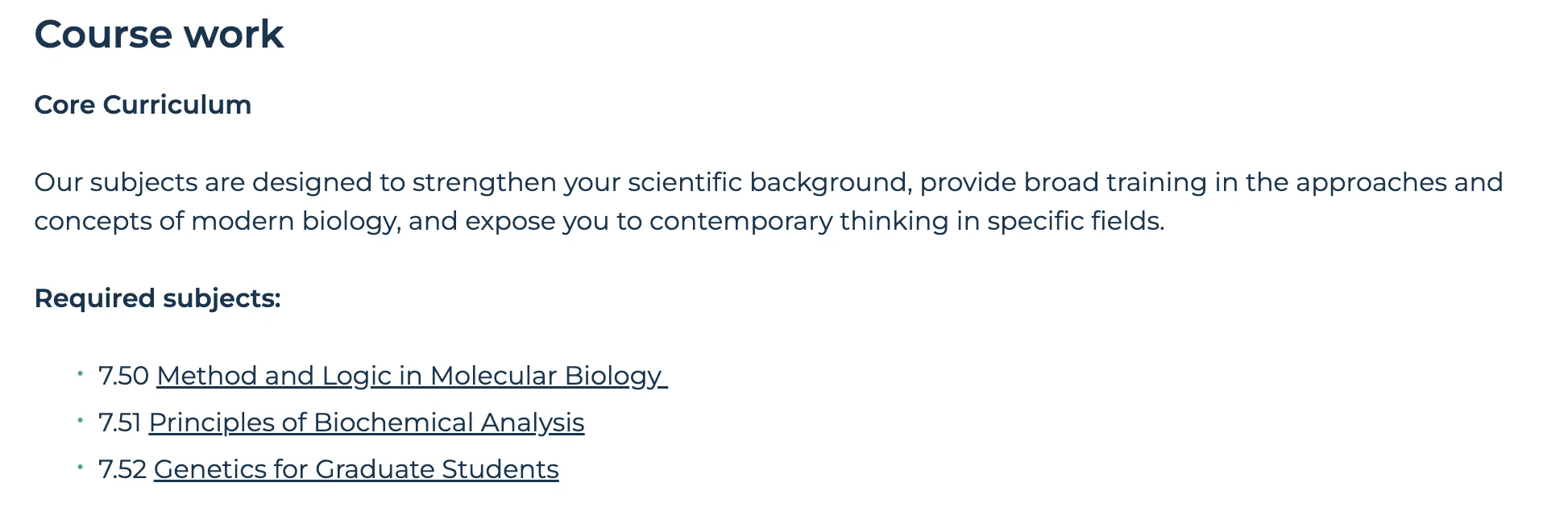Open the Genetics for Graduate Students link
Viewport: 1568px width, 516px height.
coord(355,469)
